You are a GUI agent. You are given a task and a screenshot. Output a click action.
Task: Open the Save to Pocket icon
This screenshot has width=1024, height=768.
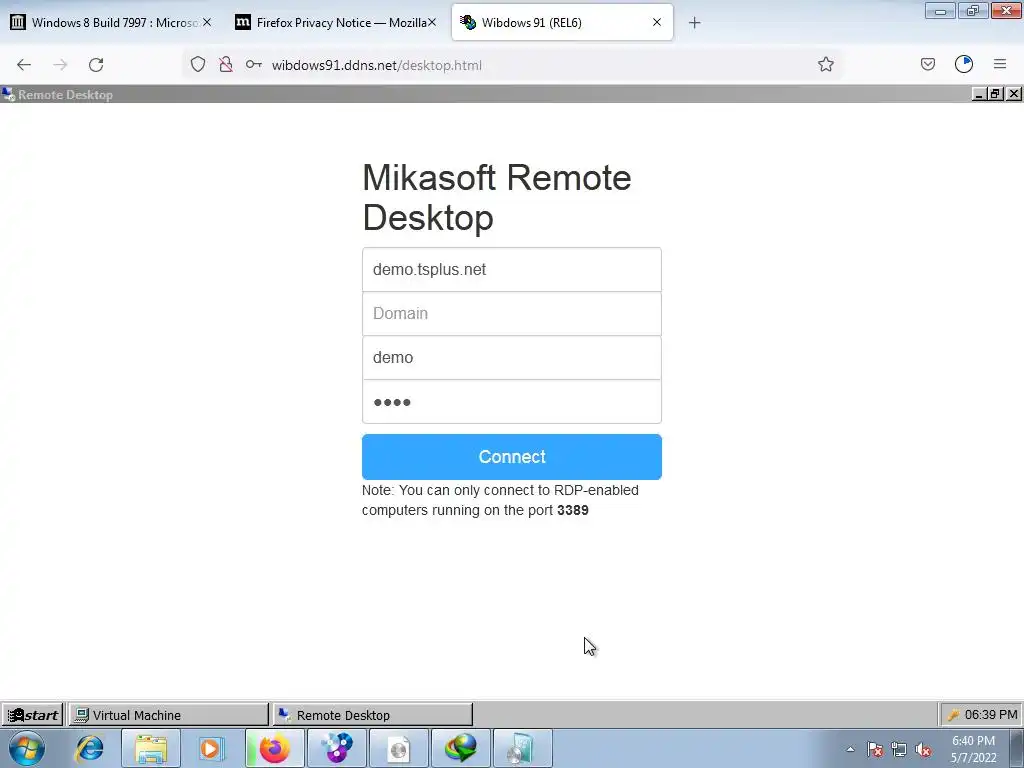coord(927,64)
